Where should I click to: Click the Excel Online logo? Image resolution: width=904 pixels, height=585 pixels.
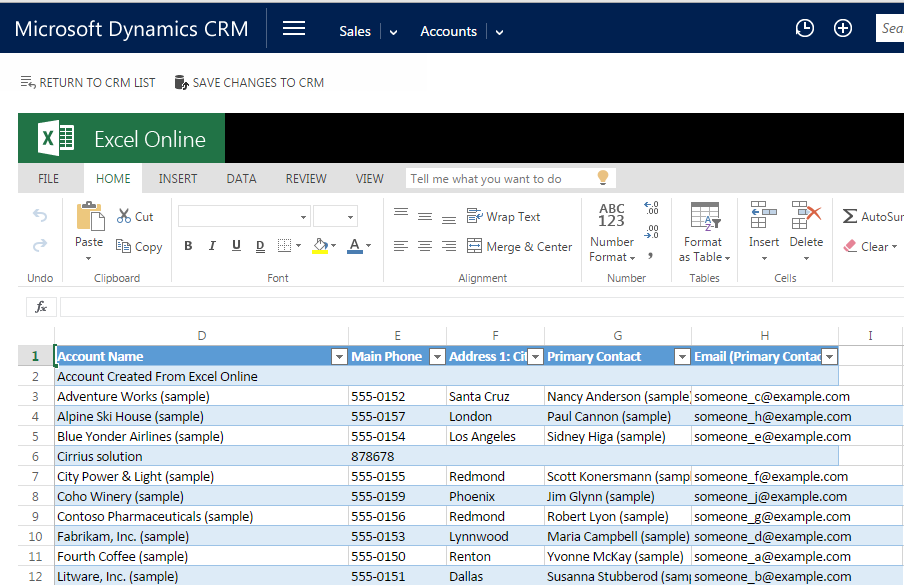click(x=56, y=138)
